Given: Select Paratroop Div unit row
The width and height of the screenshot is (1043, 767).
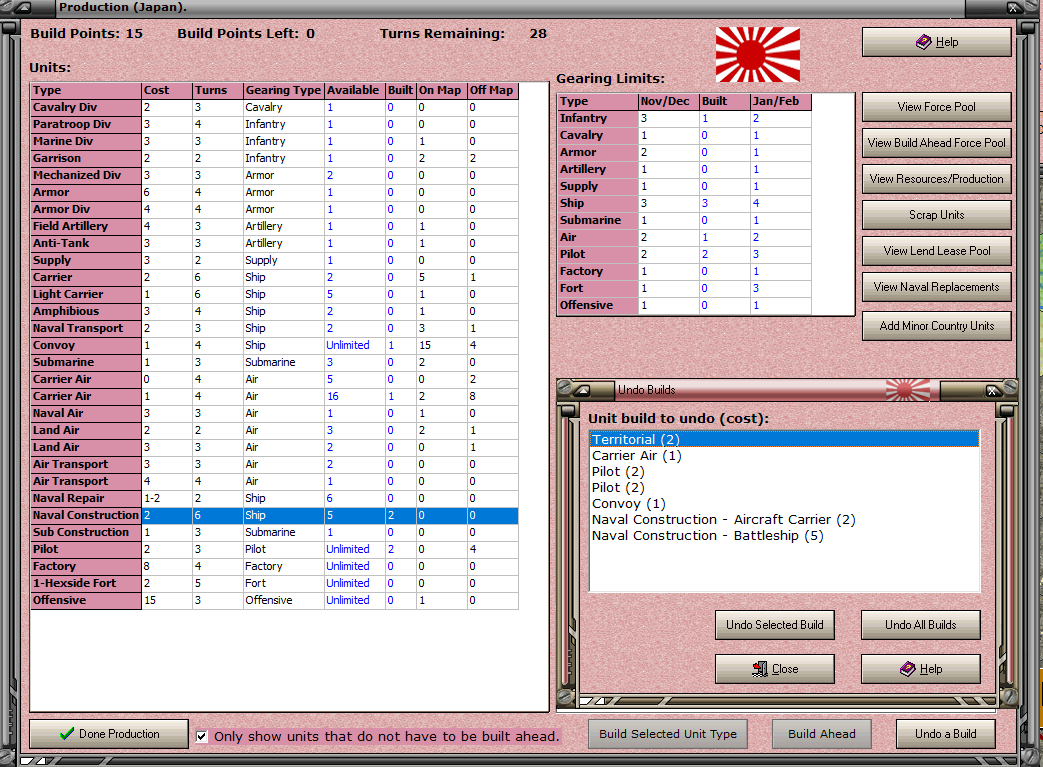Looking at the screenshot, I should pos(274,124).
